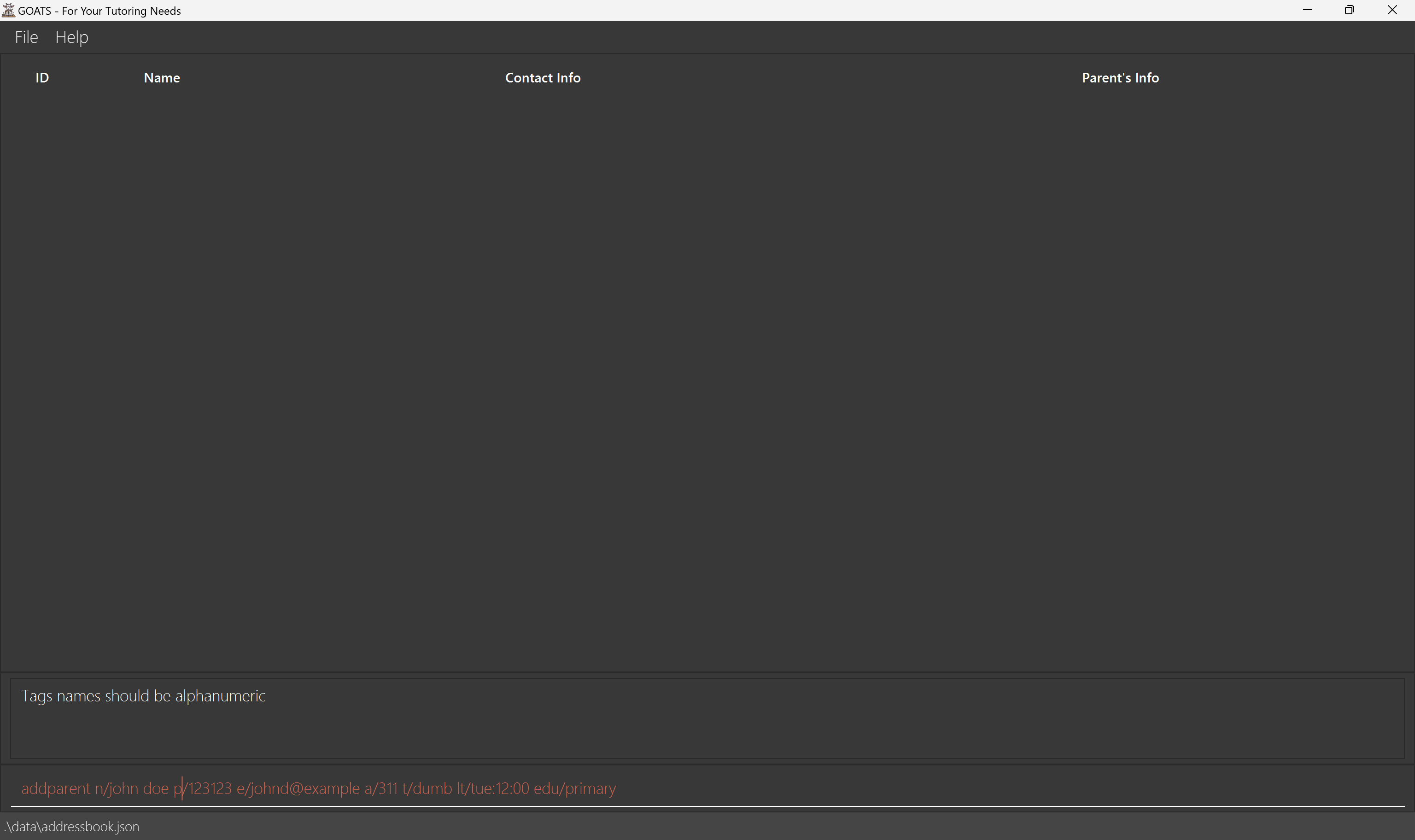Screen dimensions: 1415x840
Task: Open the Help menu
Action: [x=72, y=37]
